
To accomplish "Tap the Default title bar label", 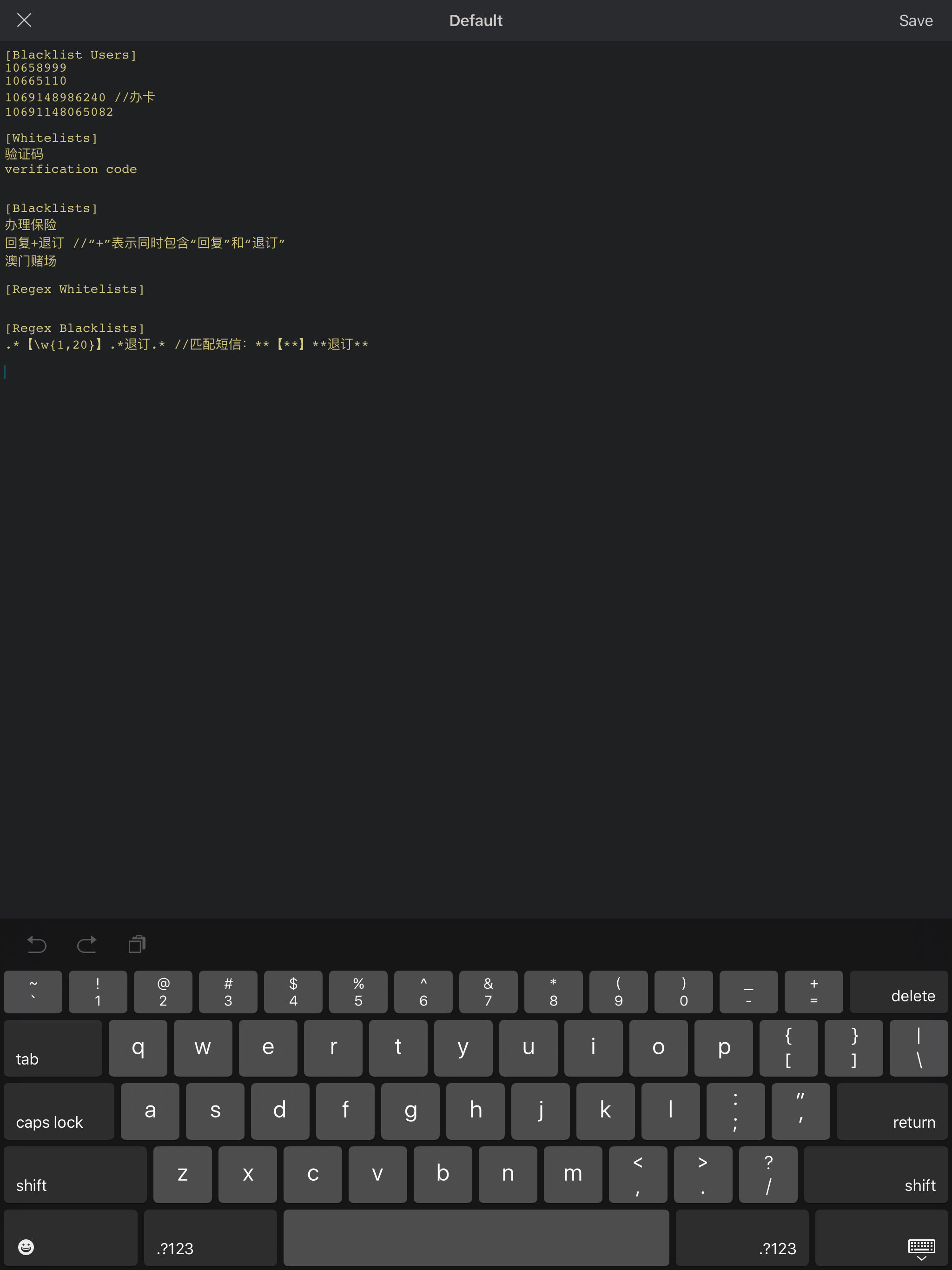I will 475,20.
